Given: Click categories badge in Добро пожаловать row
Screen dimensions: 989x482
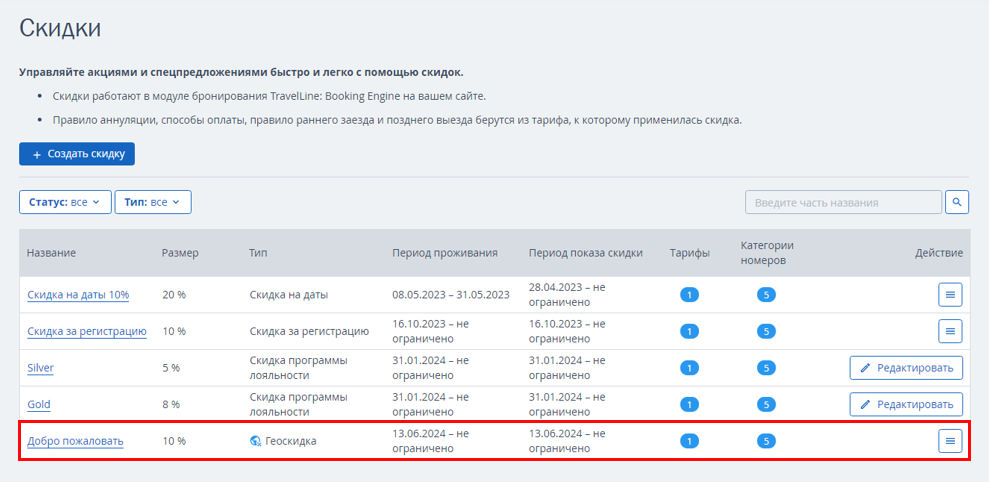Looking at the screenshot, I should (x=766, y=441).
